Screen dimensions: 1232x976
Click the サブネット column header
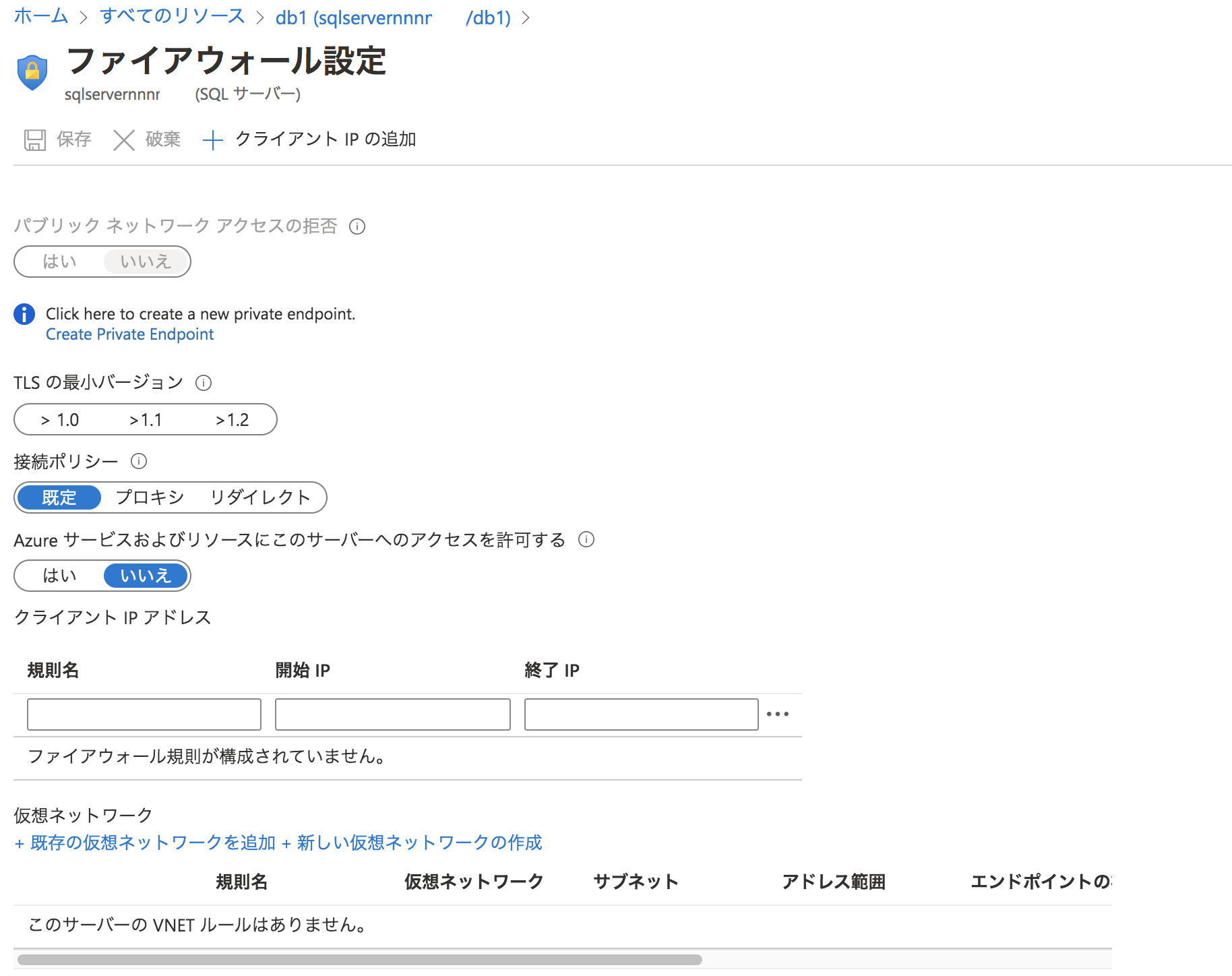click(x=636, y=882)
